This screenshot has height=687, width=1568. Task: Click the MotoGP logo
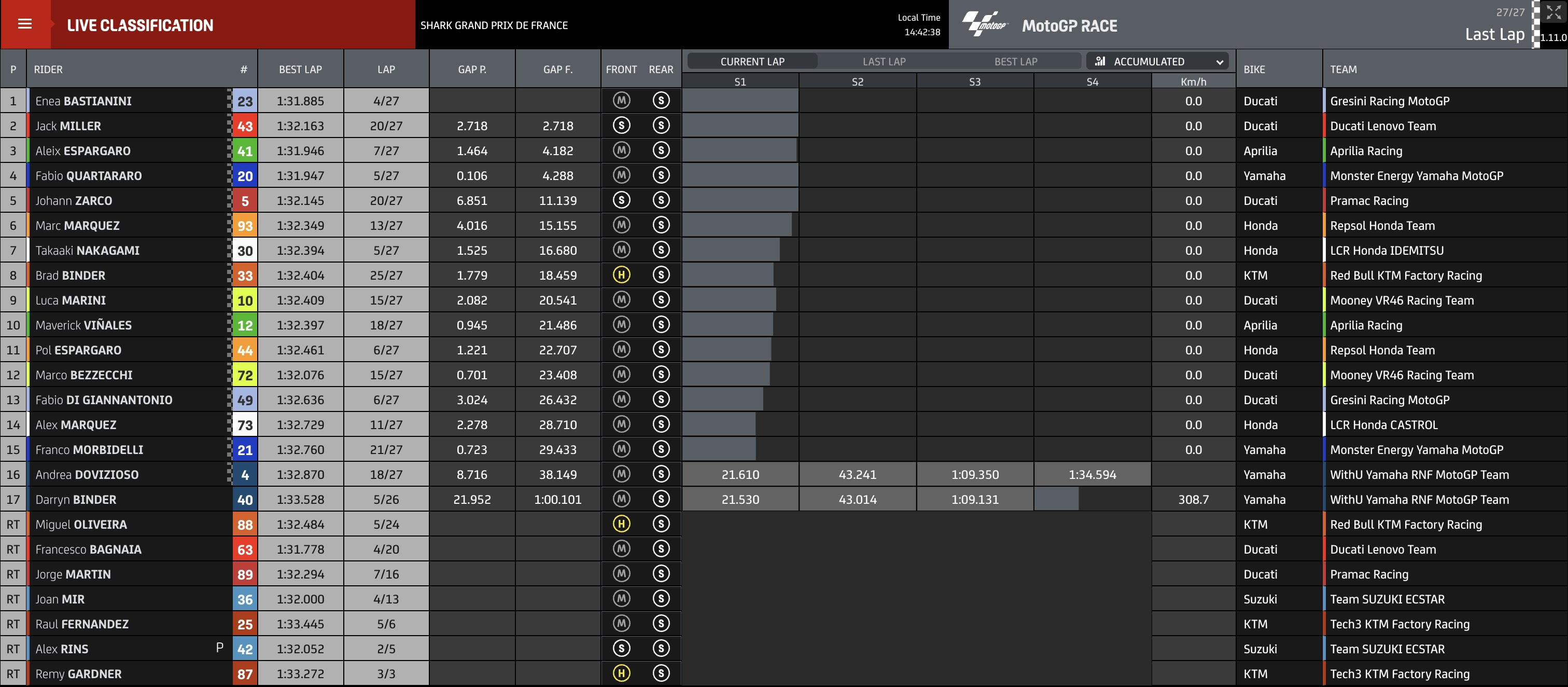pos(985,24)
